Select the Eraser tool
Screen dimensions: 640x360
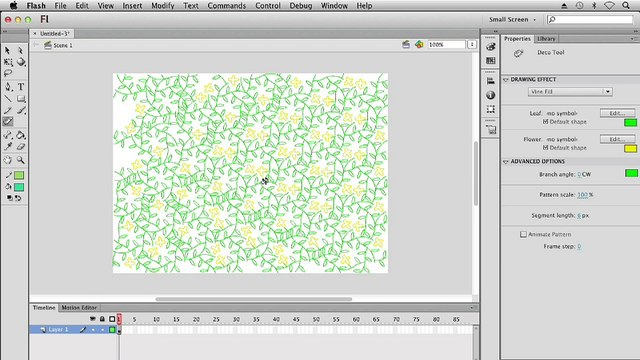21,147
